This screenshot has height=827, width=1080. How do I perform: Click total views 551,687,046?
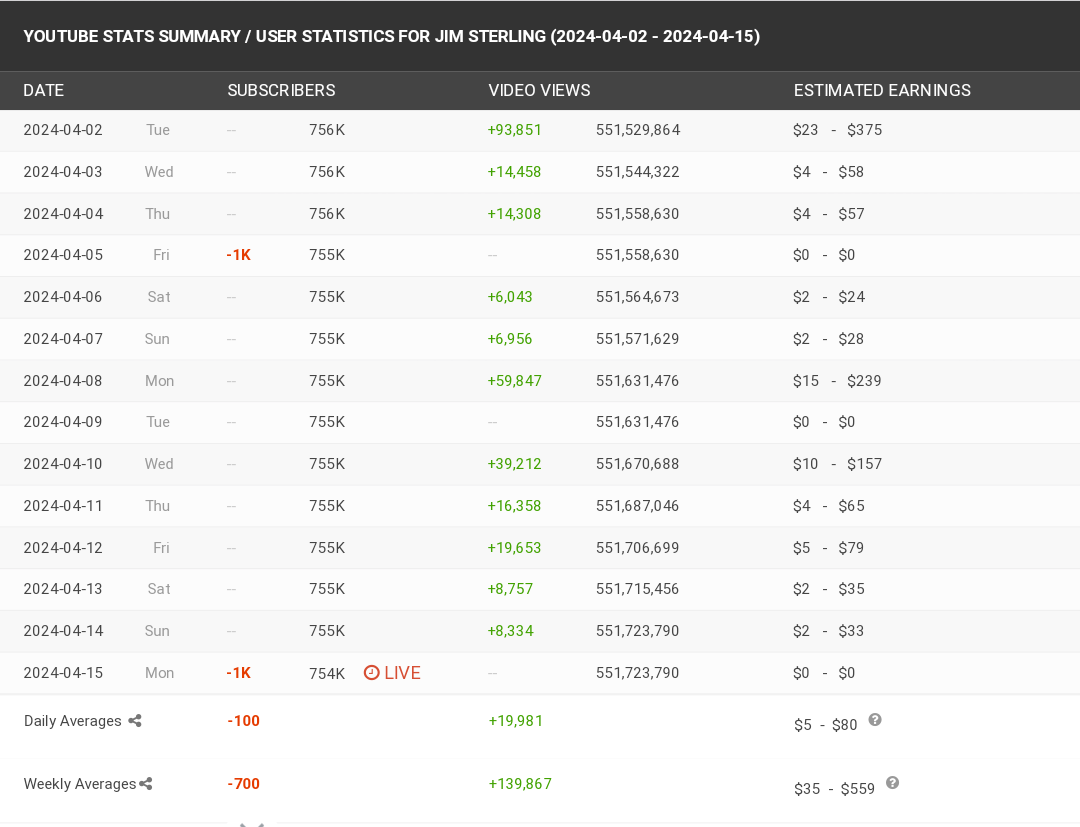[x=638, y=506]
